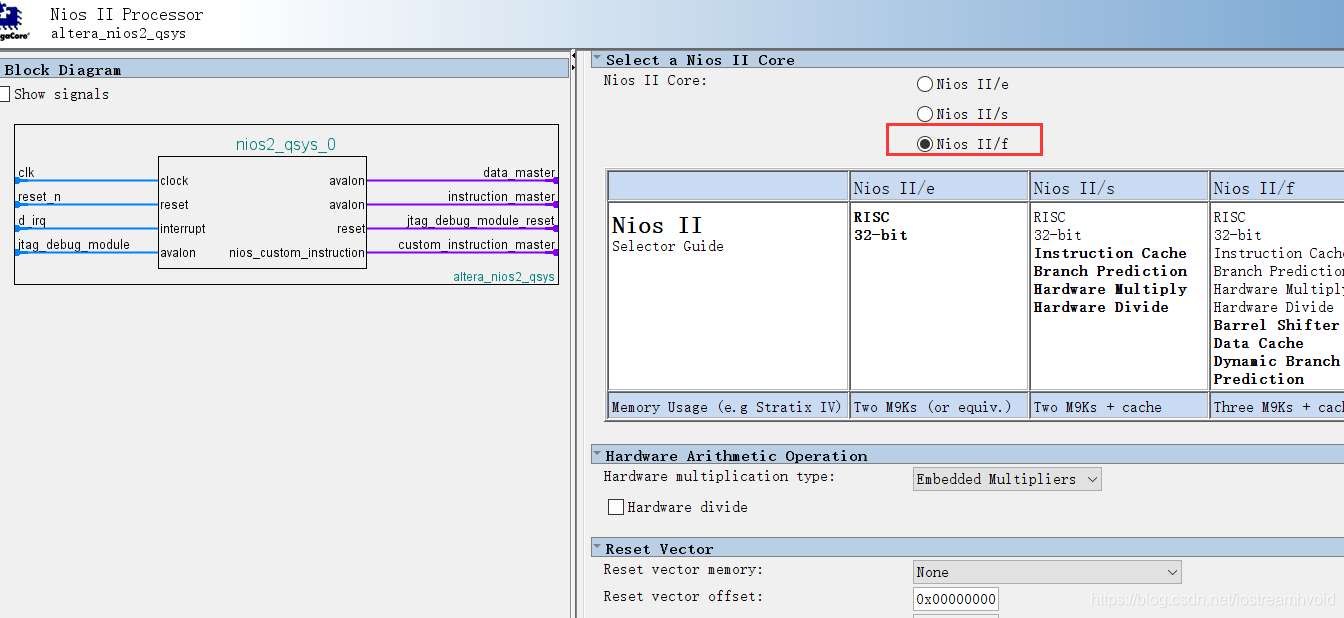This screenshot has width=1344, height=618.
Task: Click the altera_nios2_qsys label in the block diagram
Action: coord(503,277)
